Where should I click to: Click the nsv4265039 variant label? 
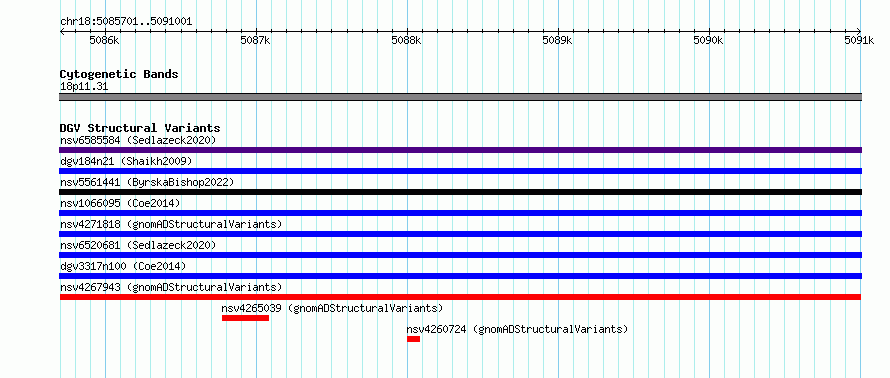point(332,308)
